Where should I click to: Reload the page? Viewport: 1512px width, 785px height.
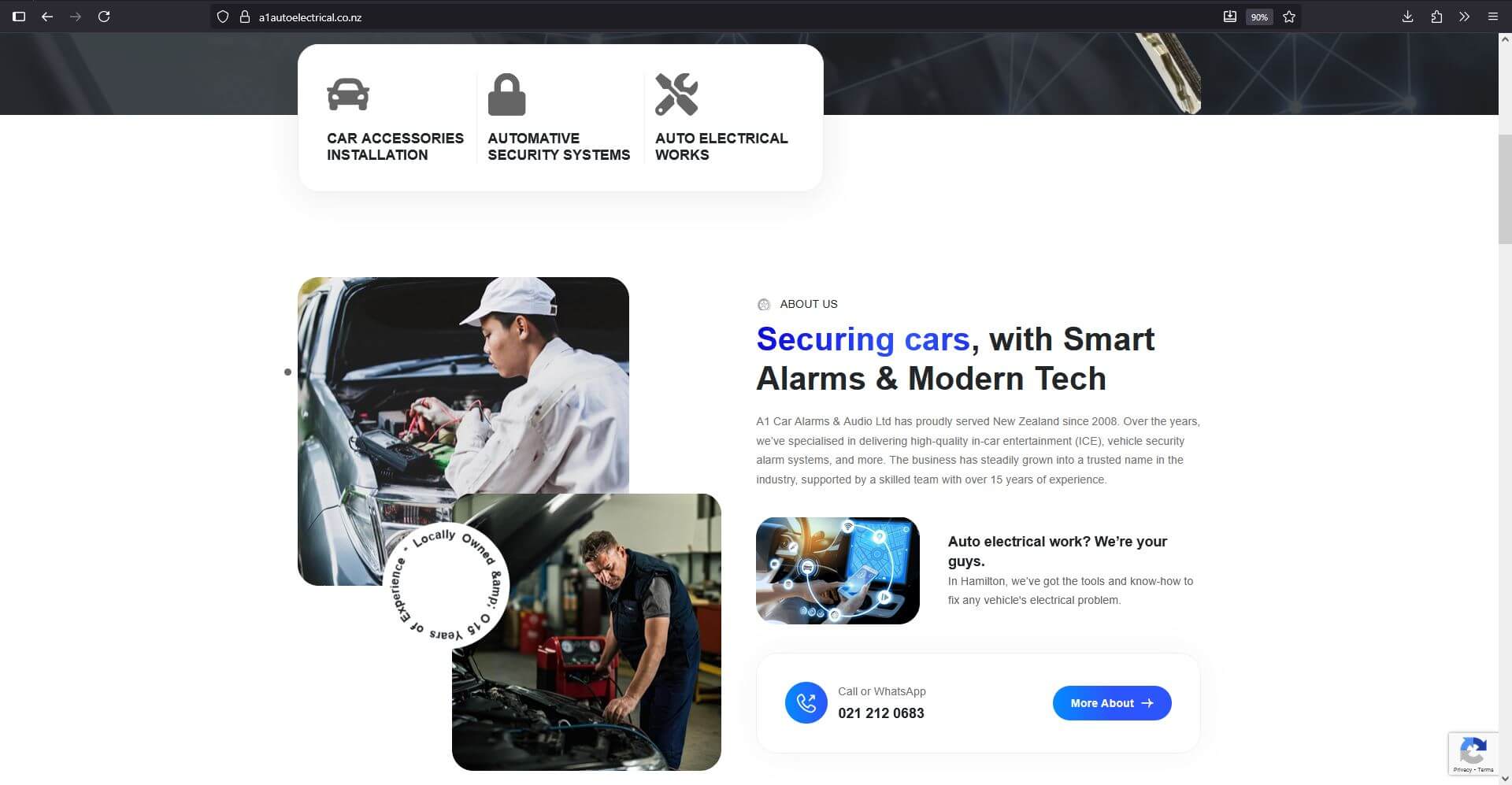[104, 17]
